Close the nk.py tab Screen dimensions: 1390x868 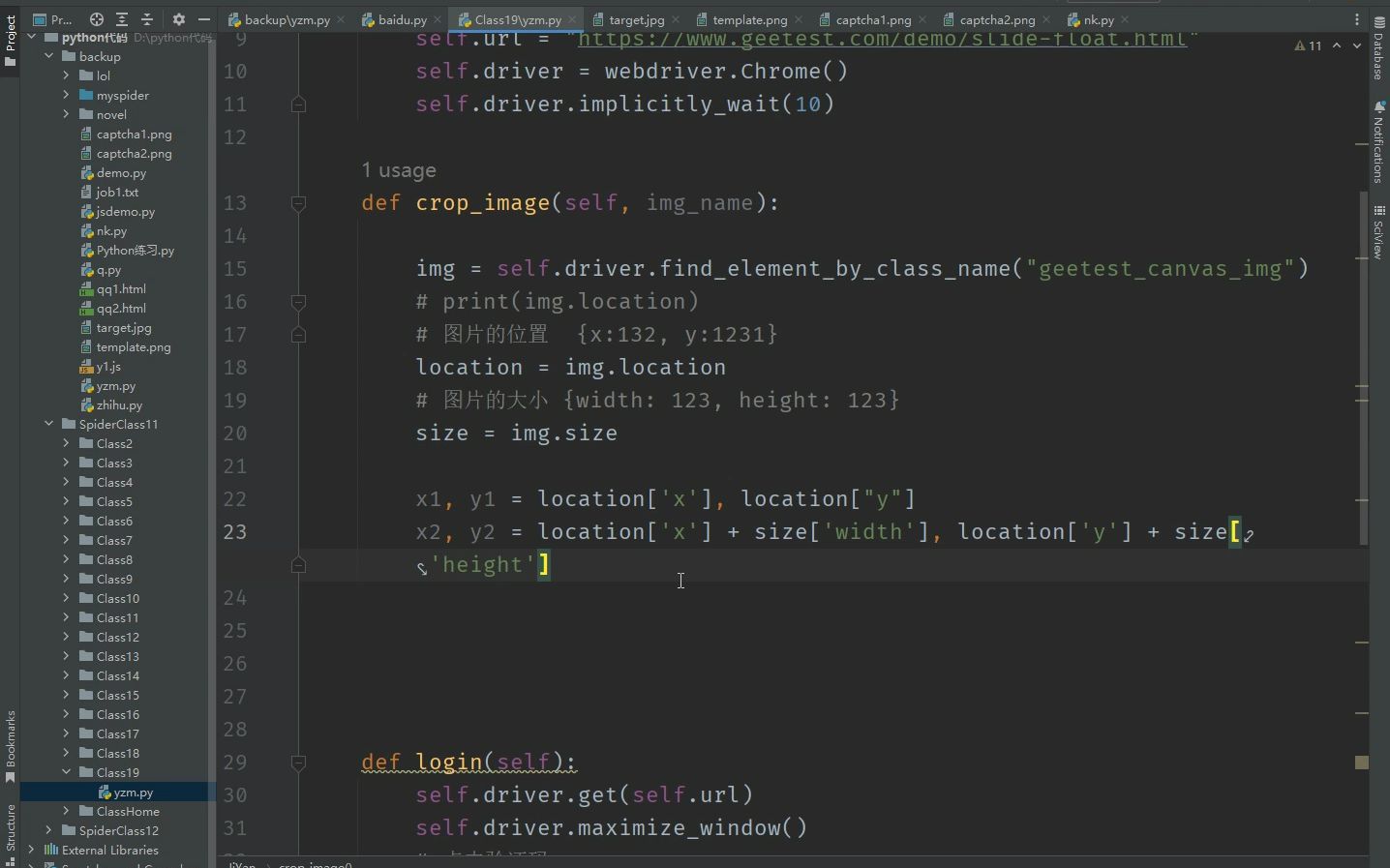pyautogui.click(x=1125, y=19)
